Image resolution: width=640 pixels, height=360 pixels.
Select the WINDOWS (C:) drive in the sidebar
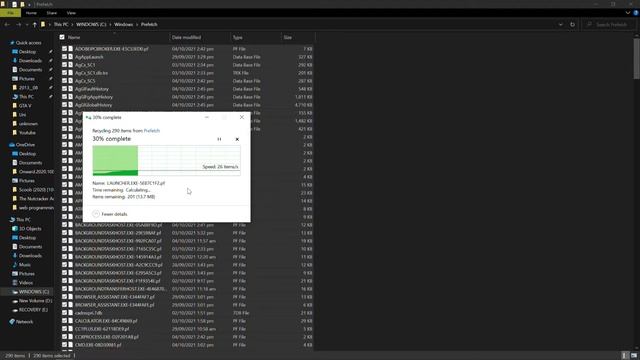coord(33,292)
